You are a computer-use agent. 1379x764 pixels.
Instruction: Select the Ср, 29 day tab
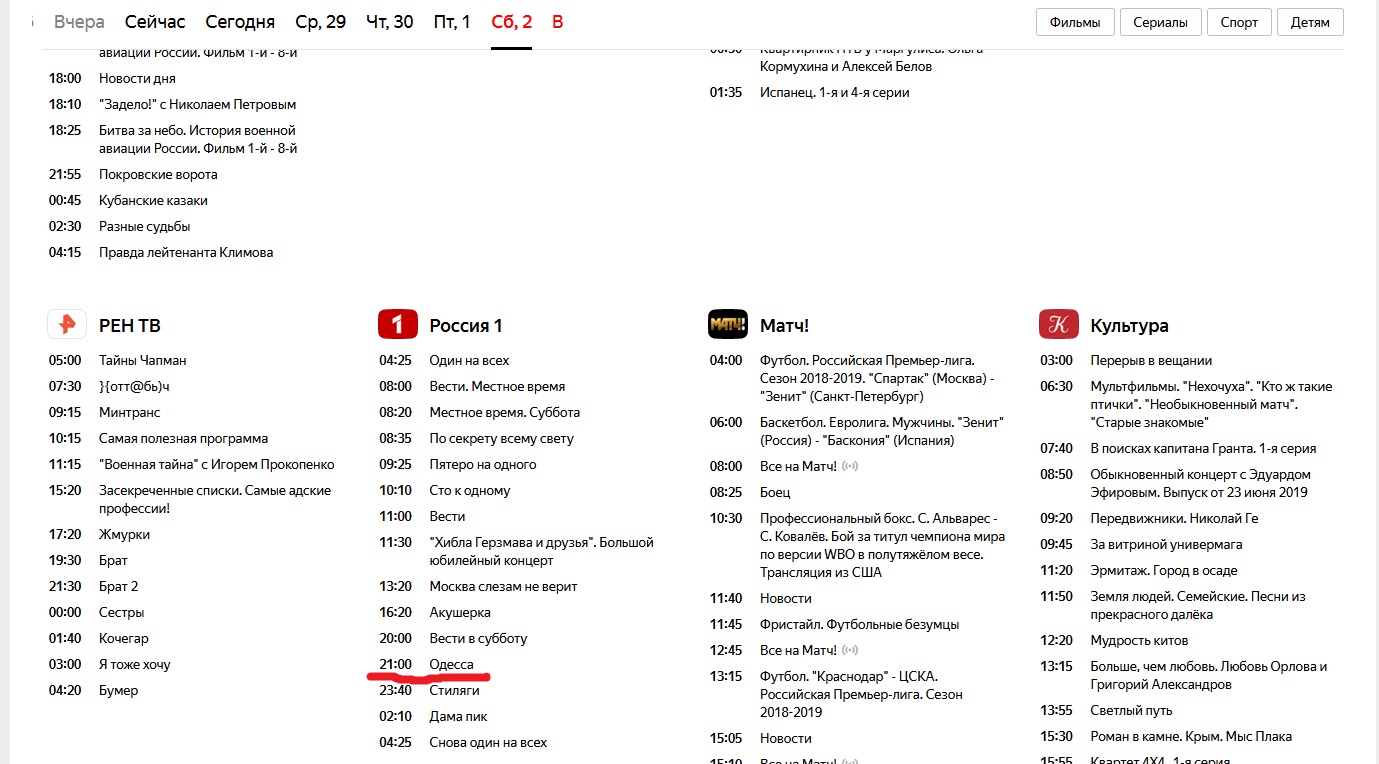321,22
